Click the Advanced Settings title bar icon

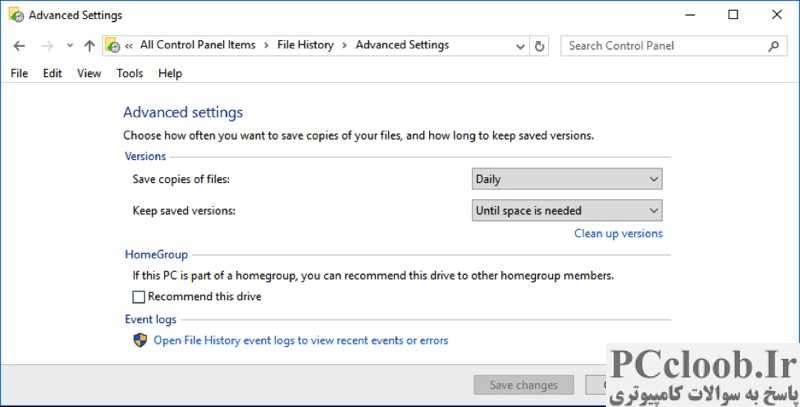pos(16,15)
